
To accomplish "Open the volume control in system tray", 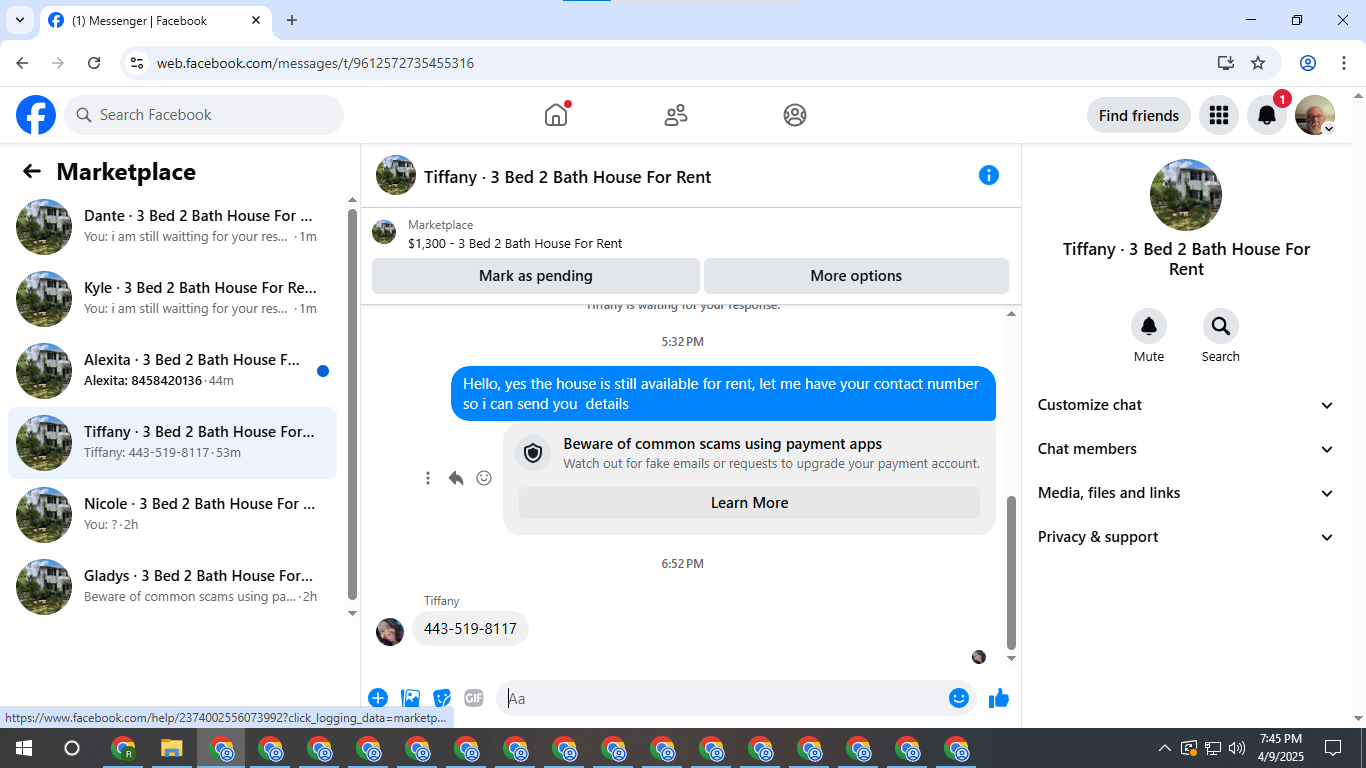I will [x=1237, y=748].
